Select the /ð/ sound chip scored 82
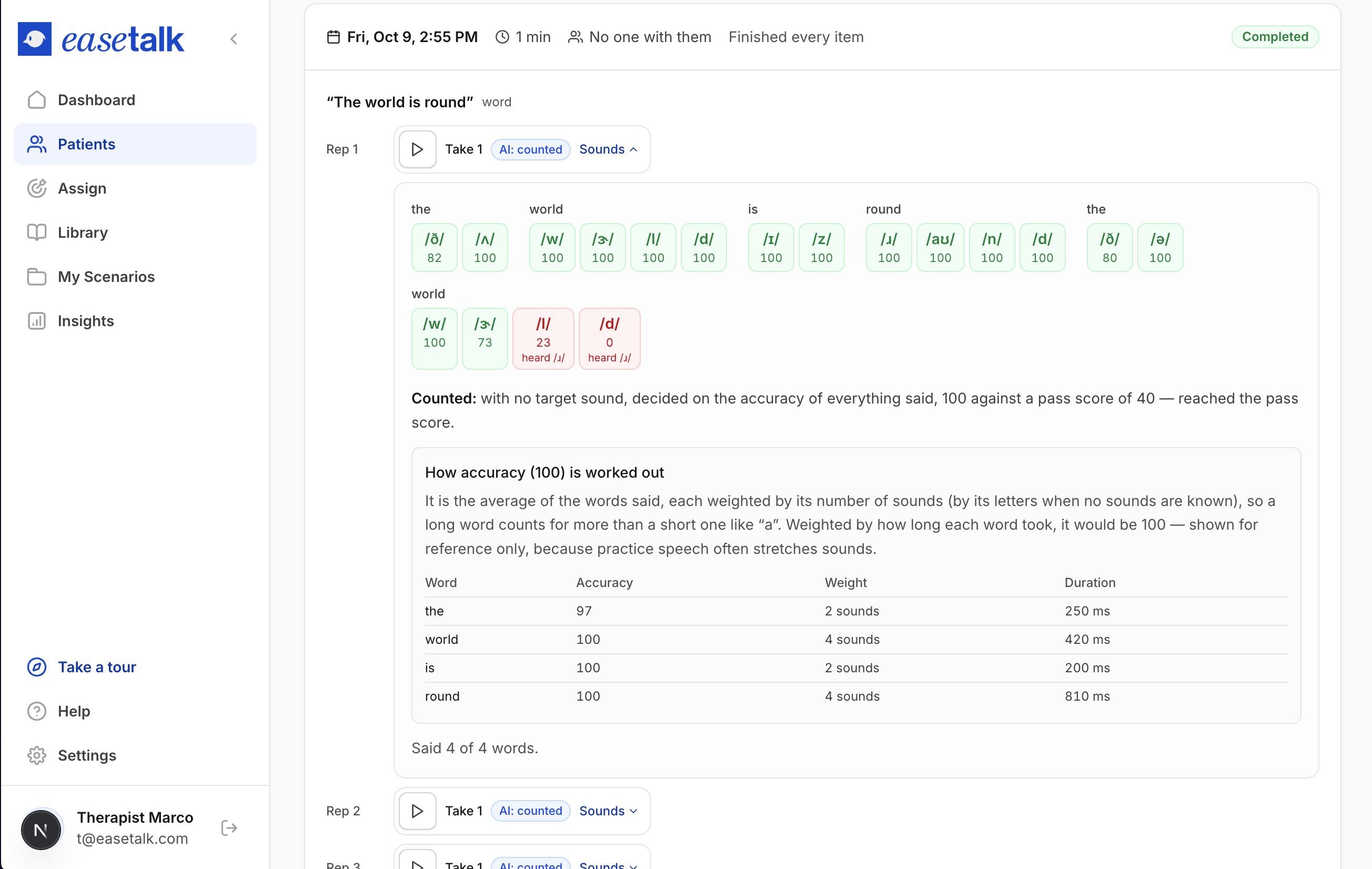Screen dimensions: 1372x869 point(434,247)
